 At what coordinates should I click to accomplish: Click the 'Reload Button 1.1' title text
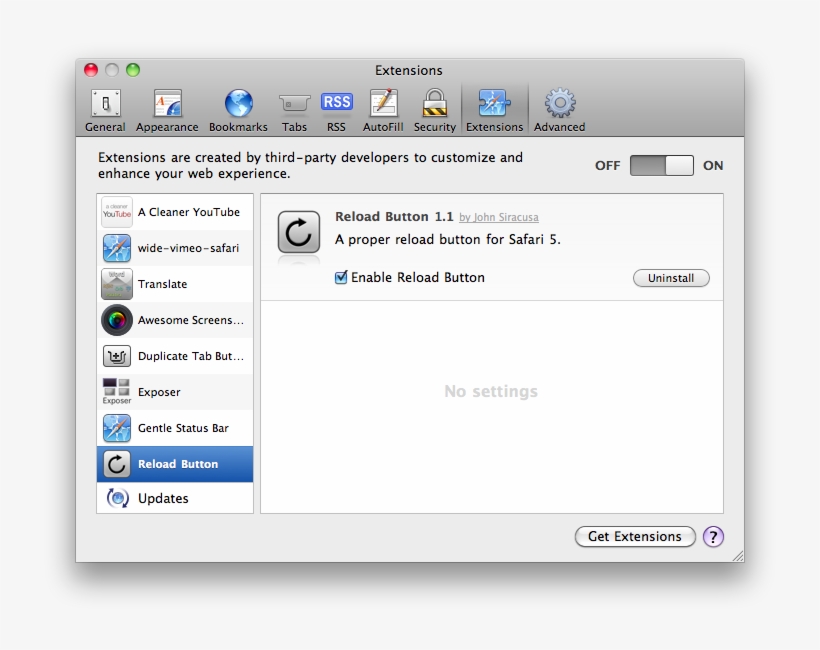[394, 216]
